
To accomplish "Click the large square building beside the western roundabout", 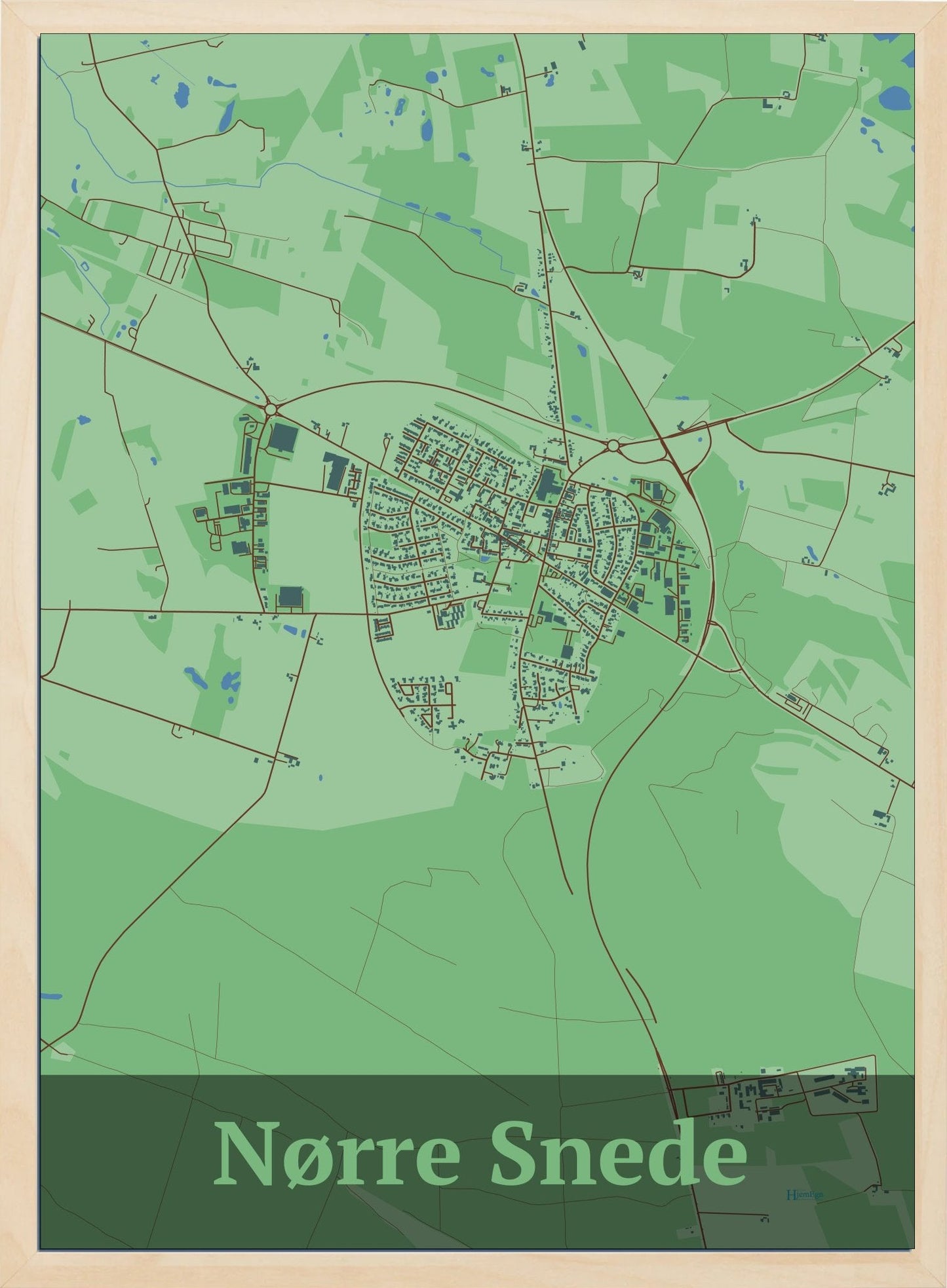I will coord(282,436).
